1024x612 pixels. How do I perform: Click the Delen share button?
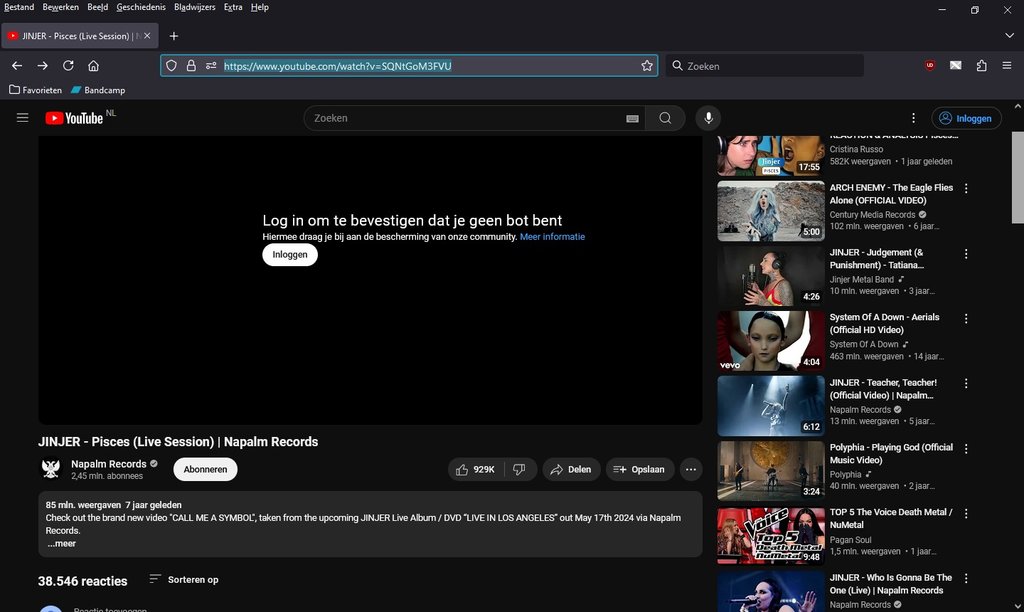571,470
